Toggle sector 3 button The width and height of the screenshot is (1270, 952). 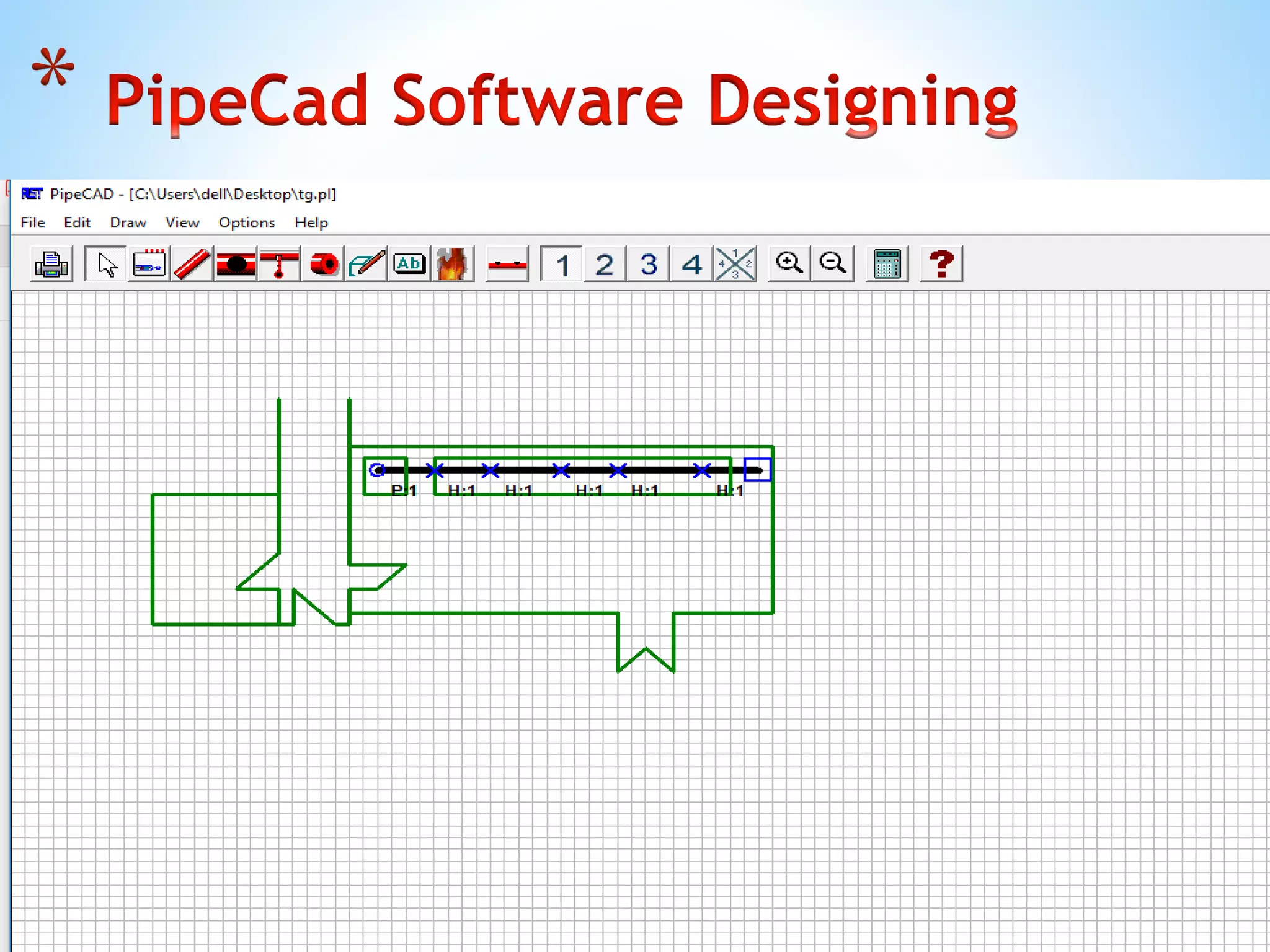click(648, 265)
